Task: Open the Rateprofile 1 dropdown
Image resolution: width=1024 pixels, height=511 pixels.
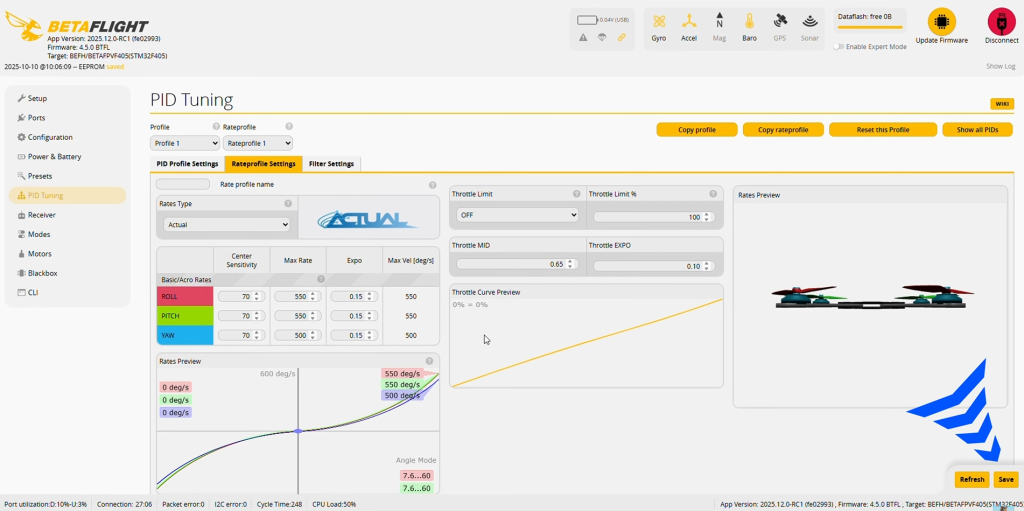Action: (251, 143)
